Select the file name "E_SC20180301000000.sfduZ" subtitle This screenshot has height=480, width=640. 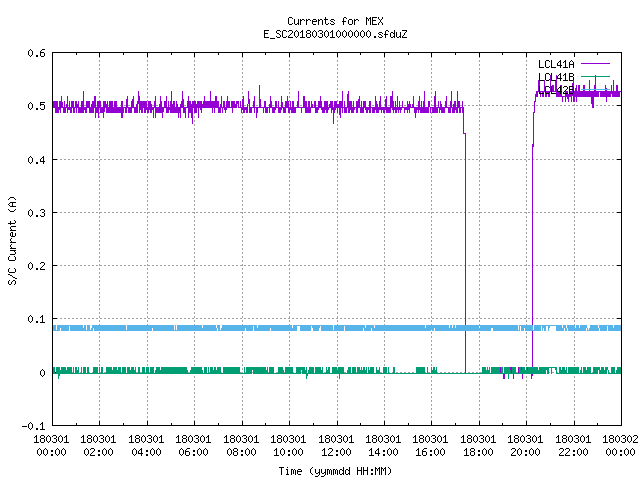click(335, 34)
